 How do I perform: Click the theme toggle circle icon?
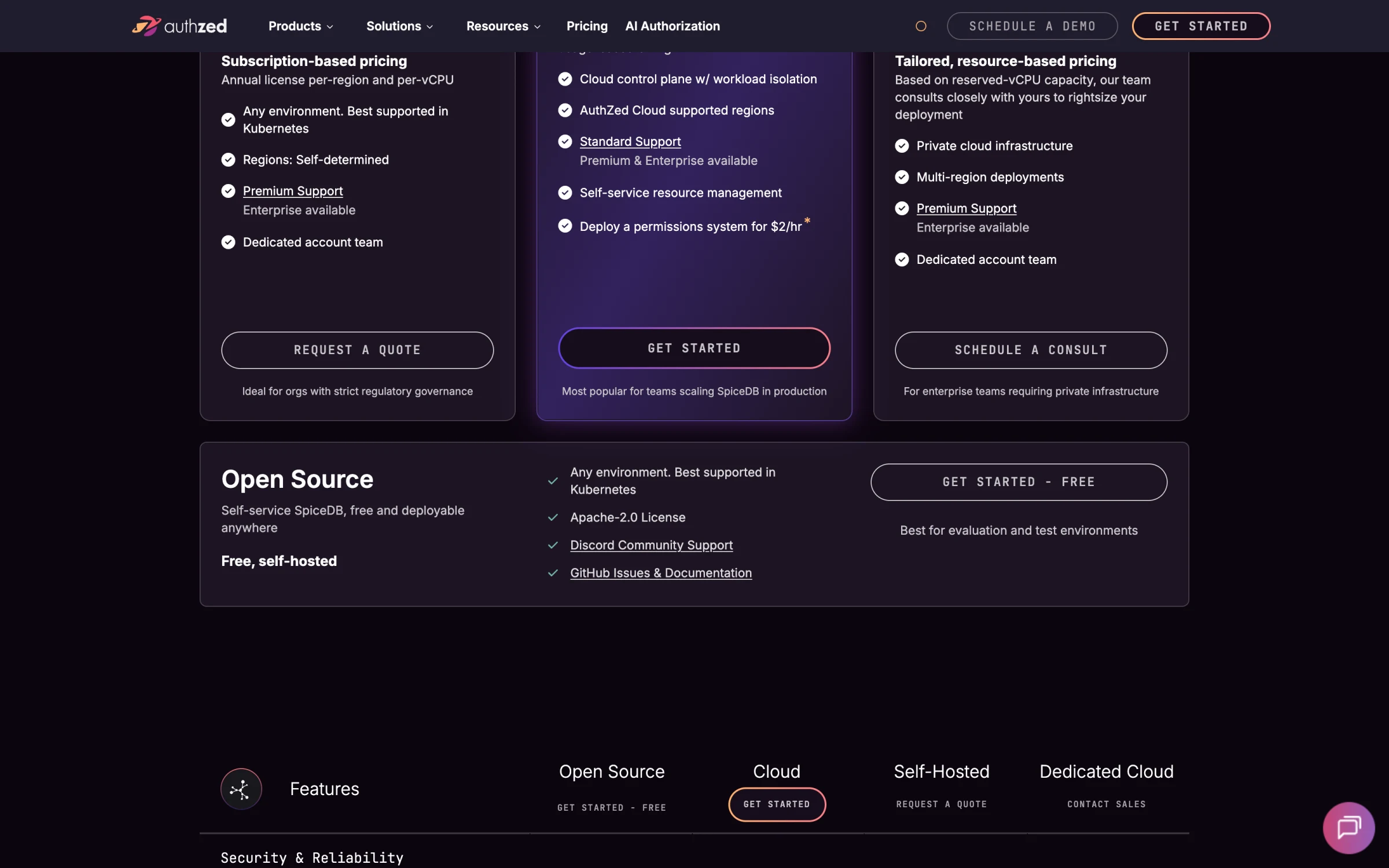pyautogui.click(x=921, y=26)
